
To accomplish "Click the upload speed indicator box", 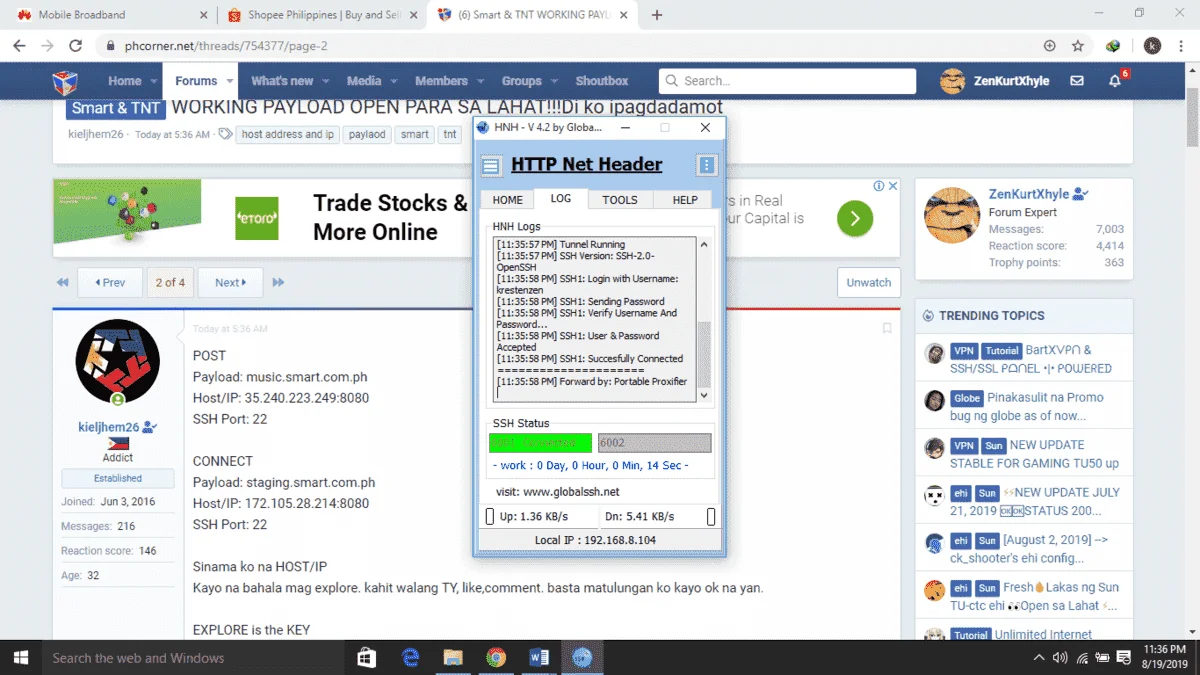I will tap(490, 517).
